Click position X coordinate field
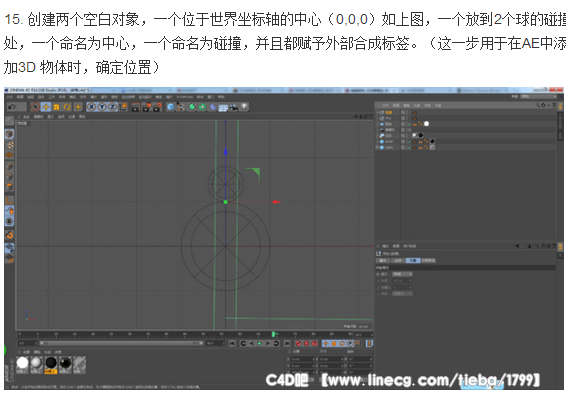 [x=303, y=359]
